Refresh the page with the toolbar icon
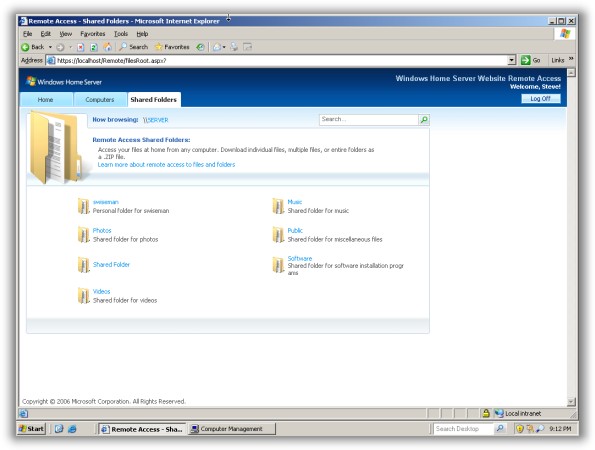 (94, 47)
